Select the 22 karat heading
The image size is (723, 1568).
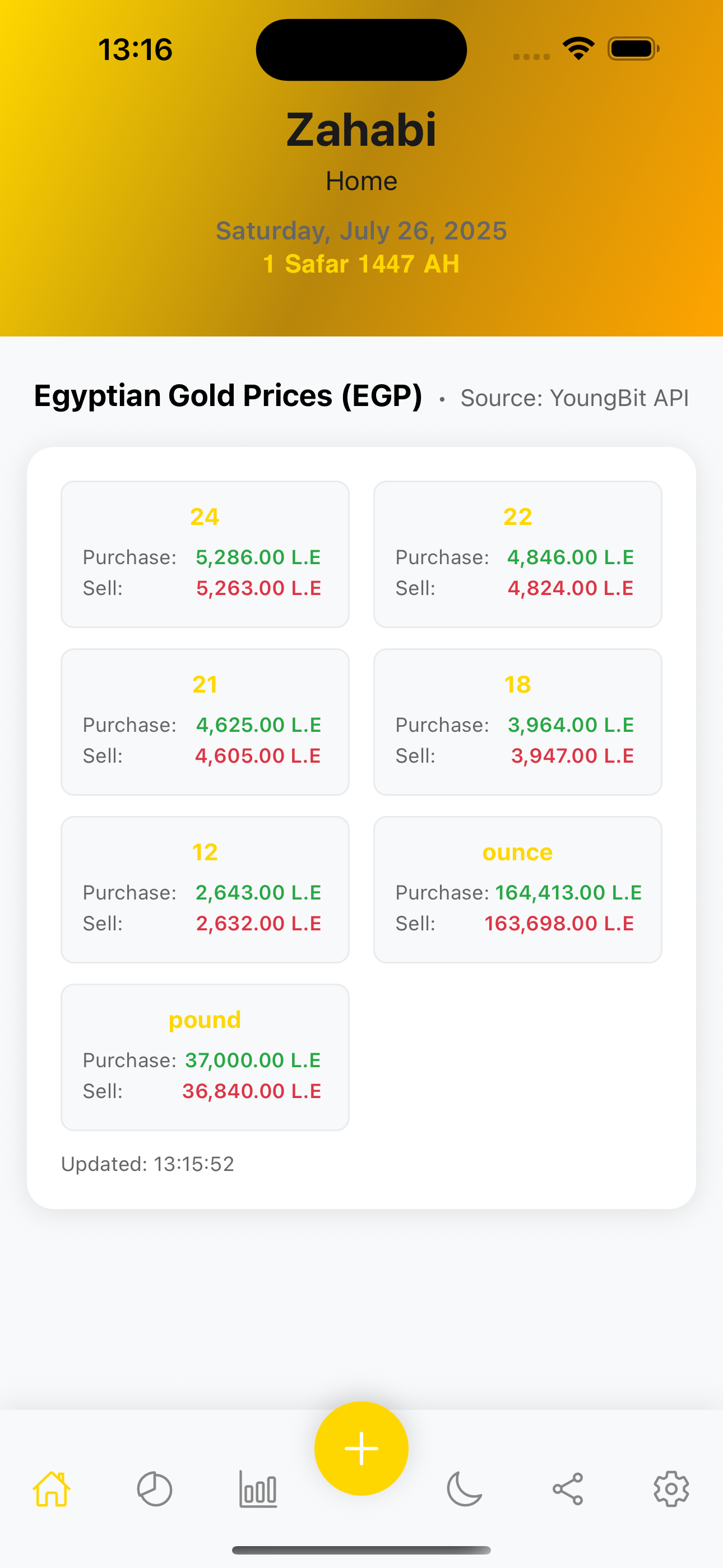(518, 517)
